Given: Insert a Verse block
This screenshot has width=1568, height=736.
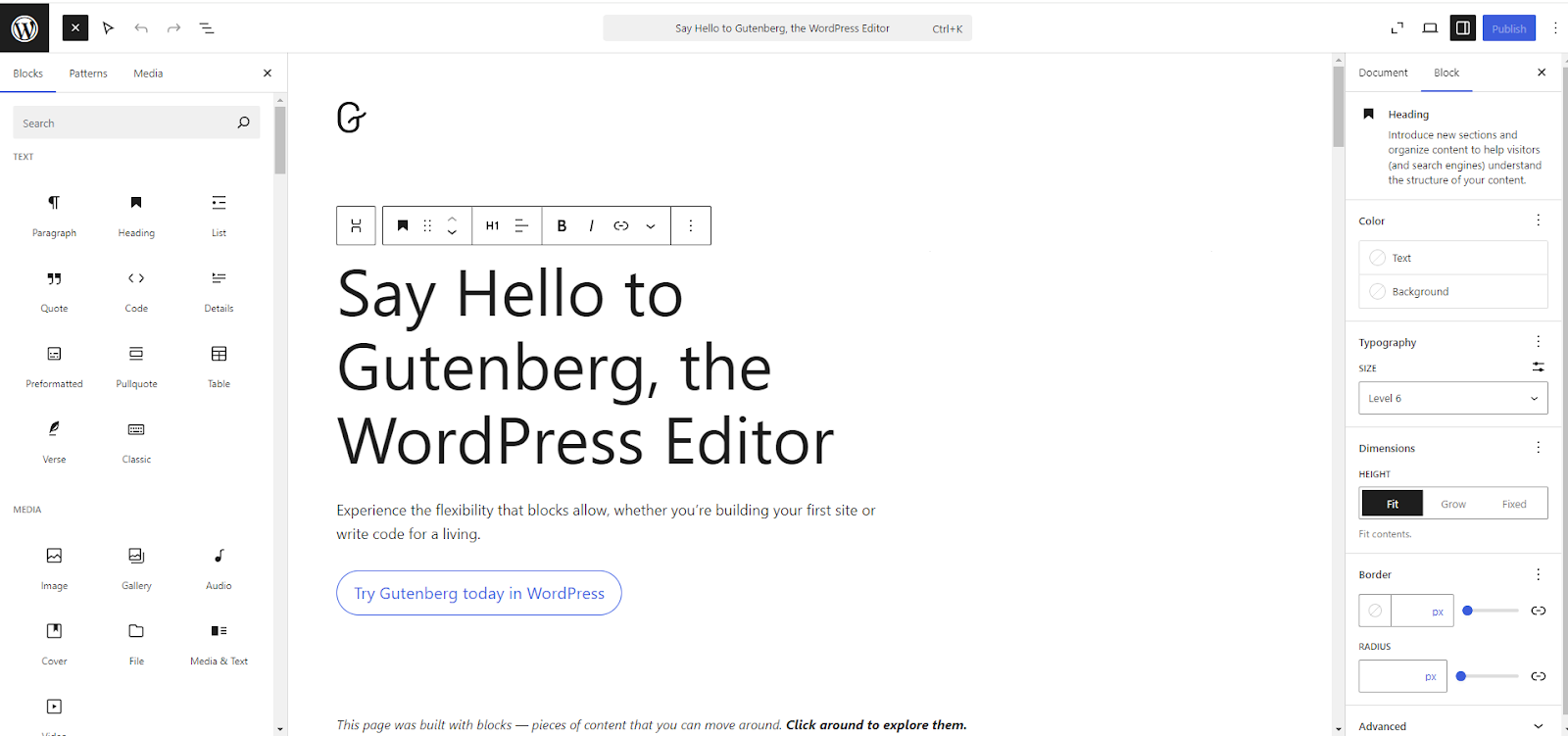Looking at the screenshot, I should click(54, 441).
